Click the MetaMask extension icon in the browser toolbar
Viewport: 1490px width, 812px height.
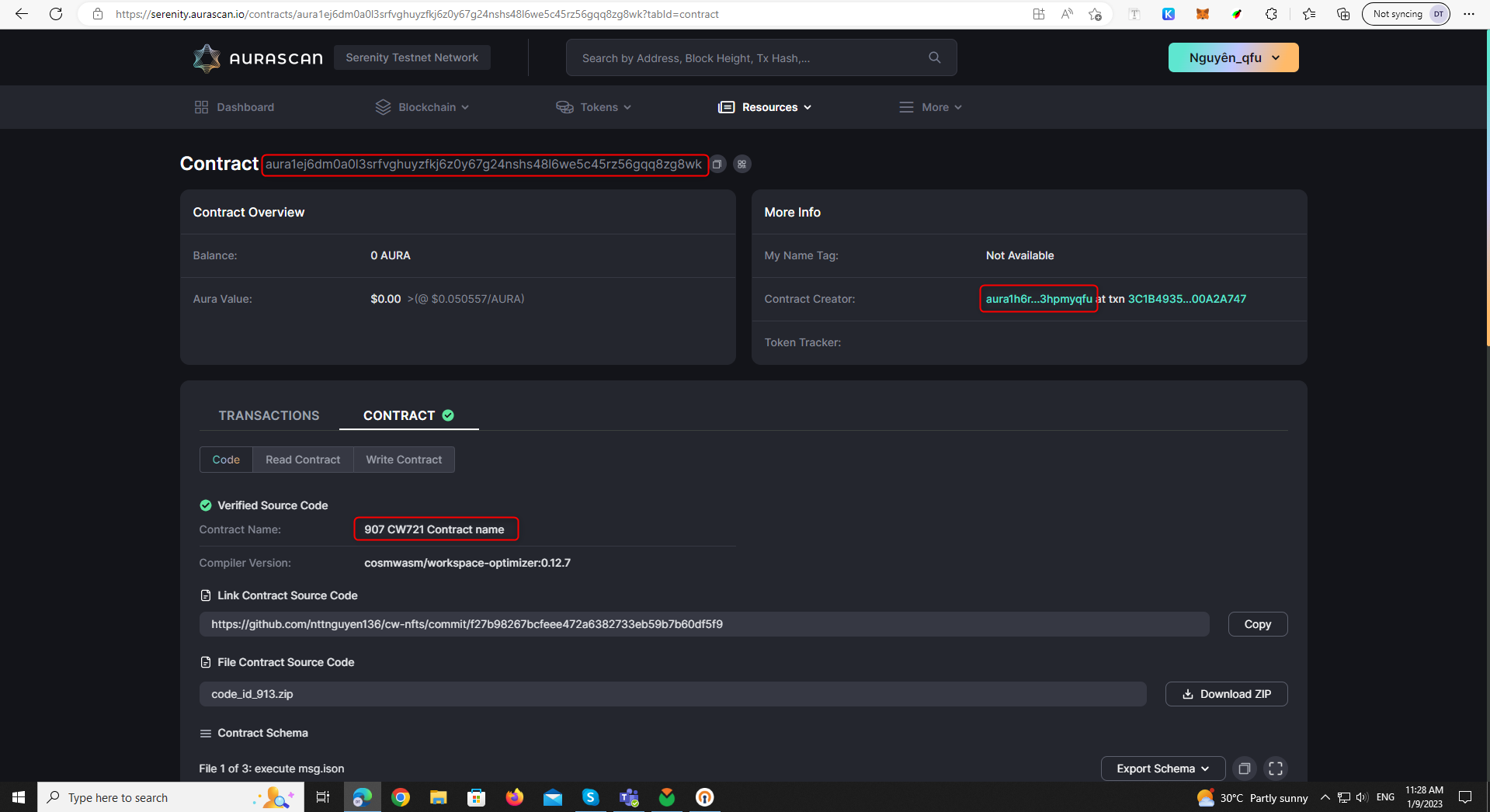point(1202,13)
